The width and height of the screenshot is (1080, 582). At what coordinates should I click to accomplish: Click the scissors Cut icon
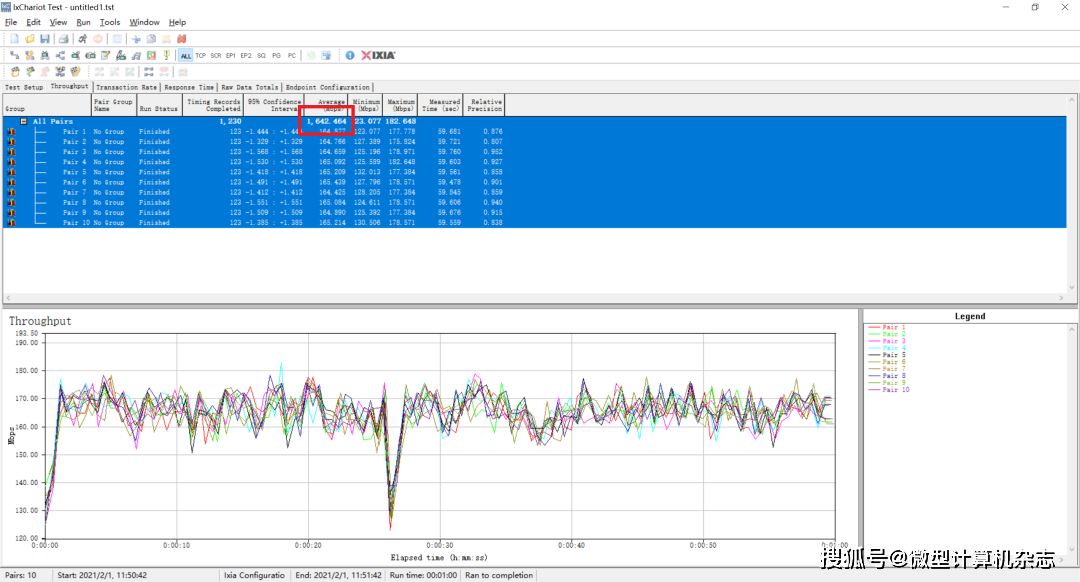137,39
